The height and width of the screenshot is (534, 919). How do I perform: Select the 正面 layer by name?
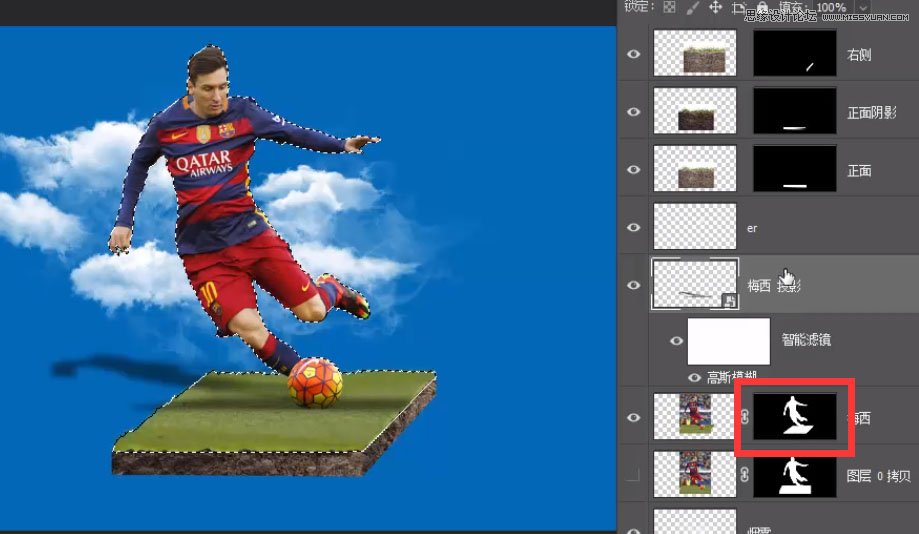[x=859, y=171]
